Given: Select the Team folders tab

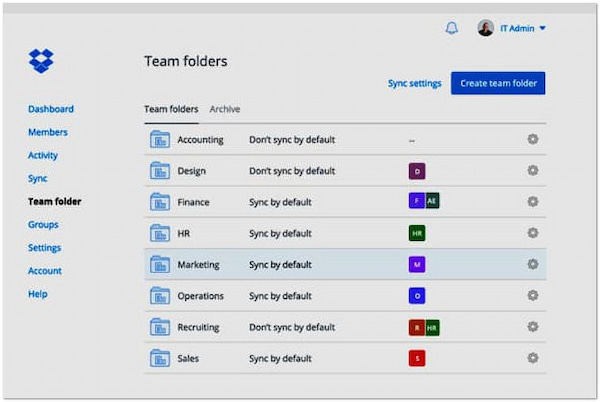Looking at the screenshot, I should (x=171, y=109).
